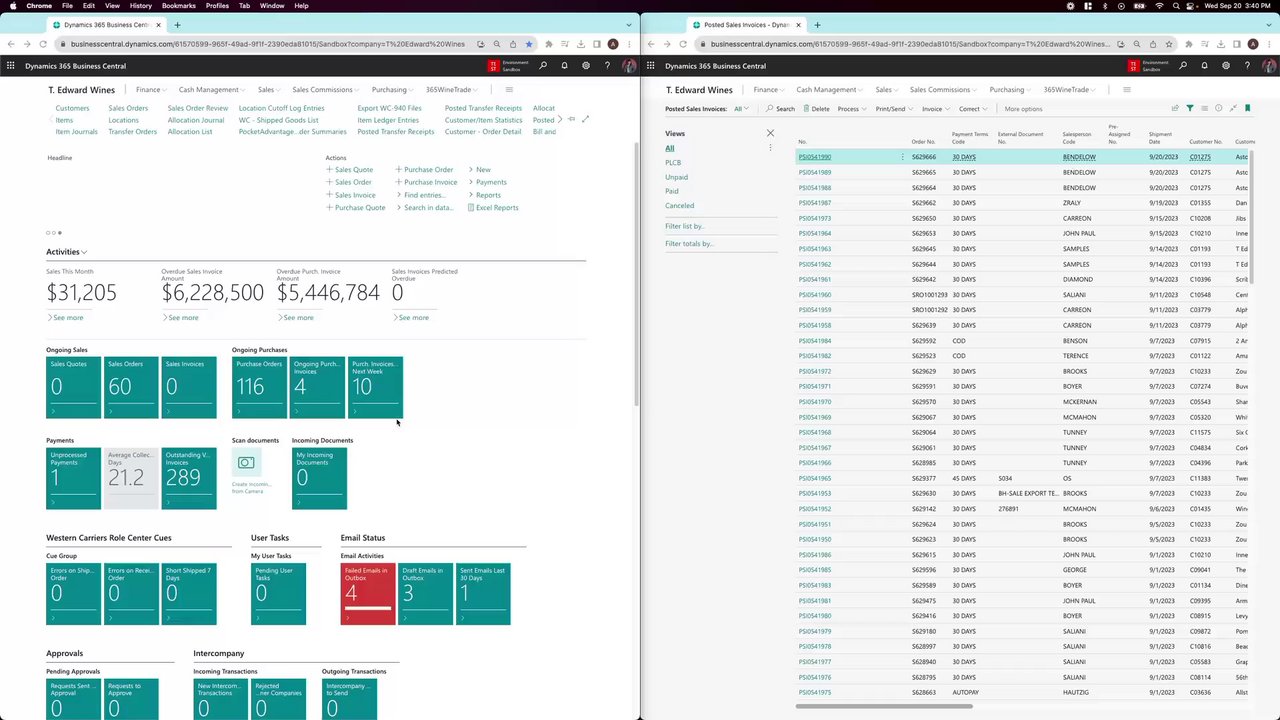Image resolution: width=1280 pixels, height=720 pixels.
Task: Click the pin navigation icon in left window
Action: point(571,119)
